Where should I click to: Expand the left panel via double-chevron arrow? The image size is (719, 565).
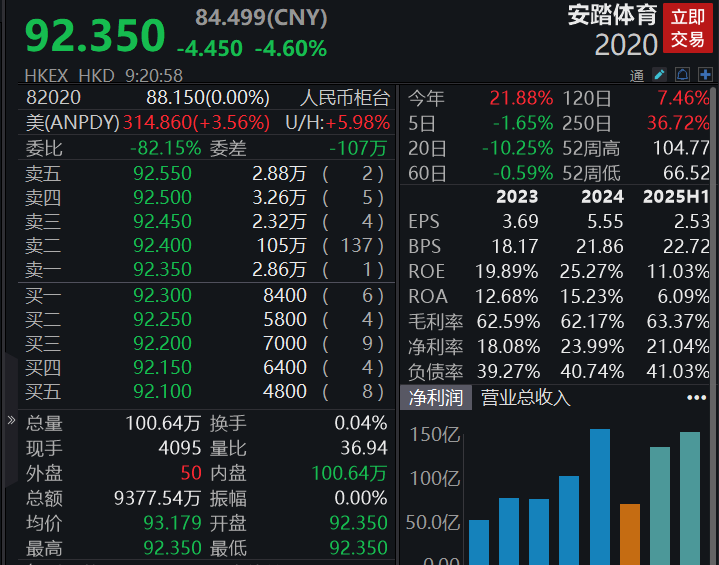[x=11, y=421]
